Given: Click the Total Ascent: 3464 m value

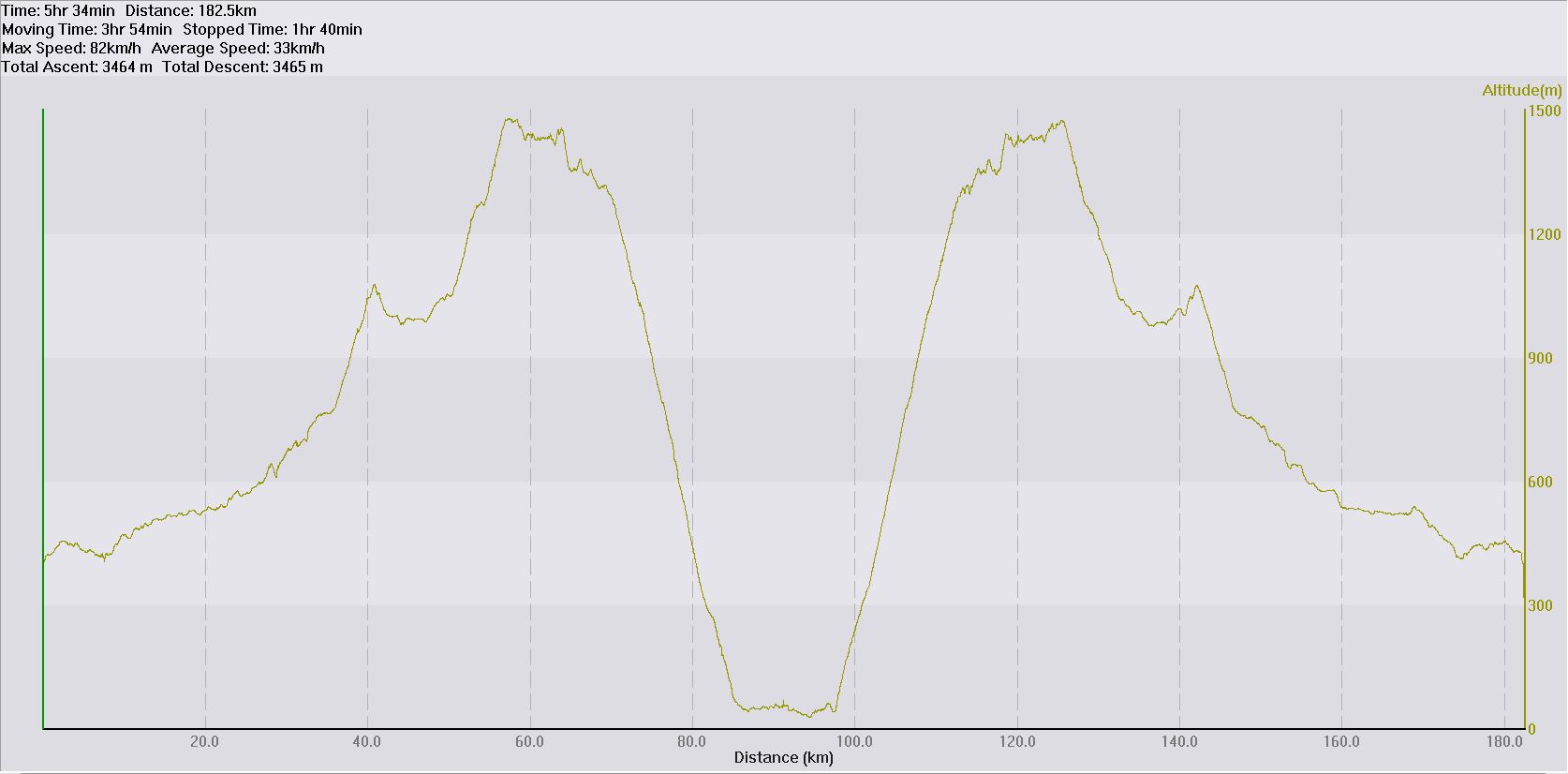Looking at the screenshot, I should click(x=77, y=67).
